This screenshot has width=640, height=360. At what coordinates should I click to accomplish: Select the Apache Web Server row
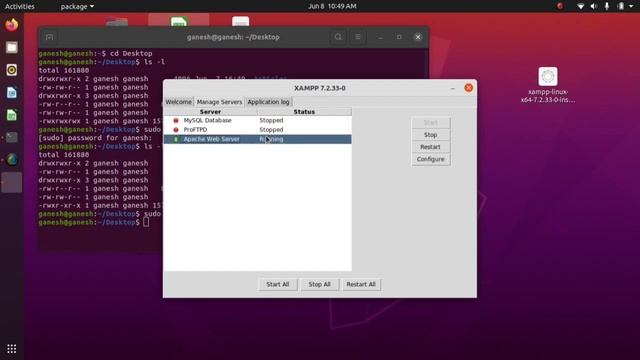click(258, 139)
